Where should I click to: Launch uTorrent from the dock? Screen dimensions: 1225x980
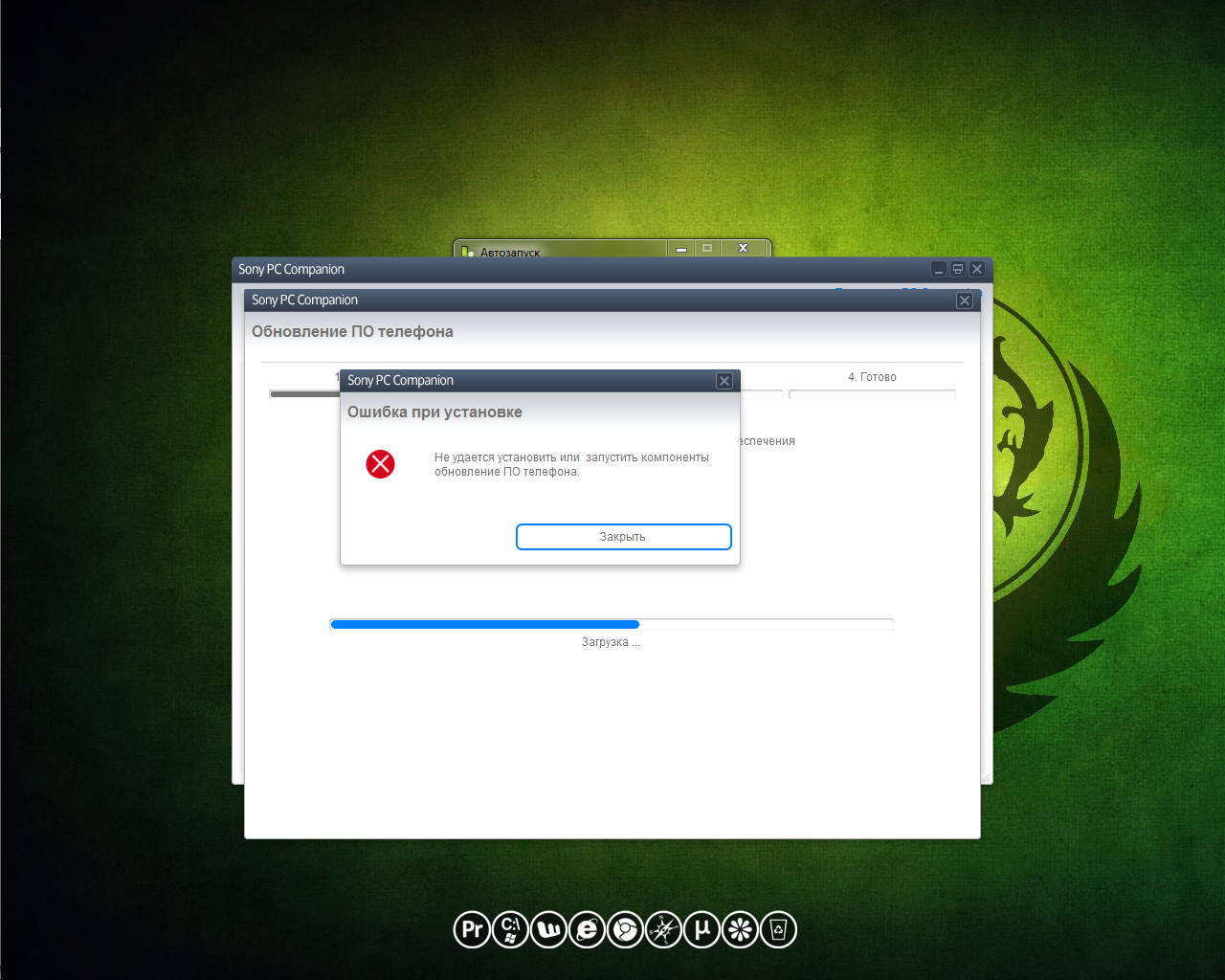[702, 929]
